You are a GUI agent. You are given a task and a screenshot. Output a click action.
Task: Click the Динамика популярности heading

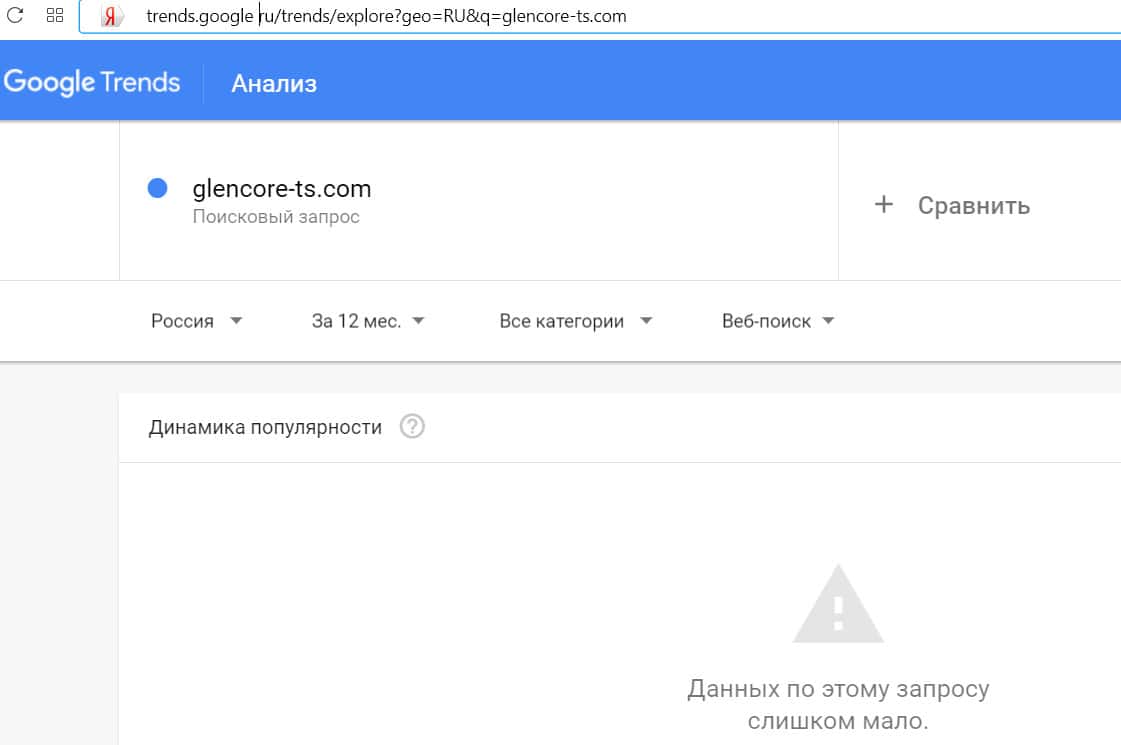point(265,427)
